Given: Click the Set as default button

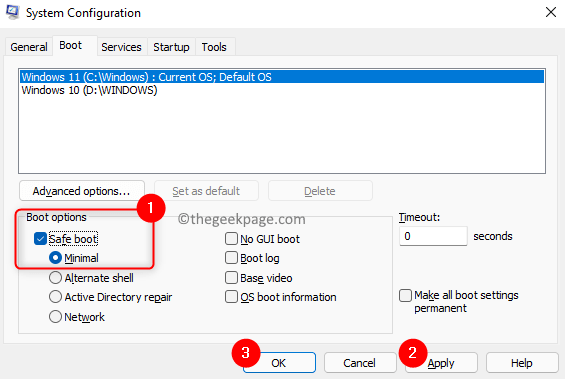Looking at the screenshot, I should click(x=206, y=191).
